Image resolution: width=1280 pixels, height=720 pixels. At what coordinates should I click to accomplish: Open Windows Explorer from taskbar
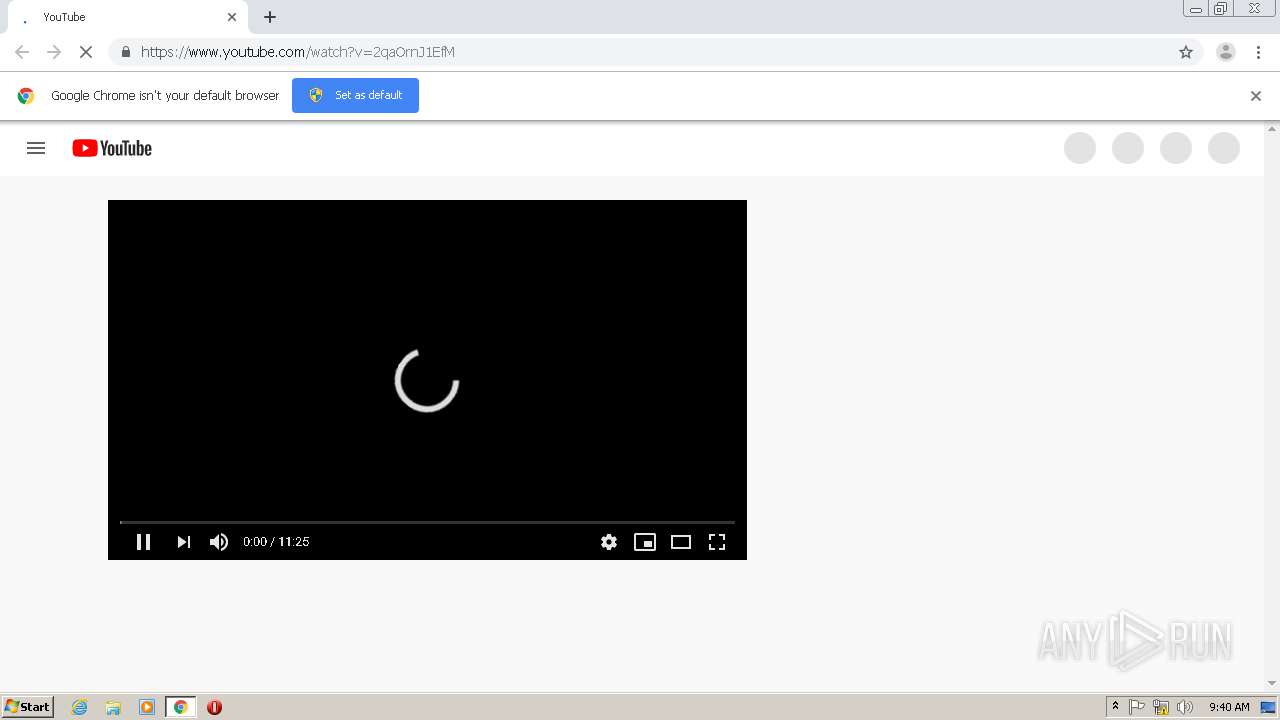(113, 707)
